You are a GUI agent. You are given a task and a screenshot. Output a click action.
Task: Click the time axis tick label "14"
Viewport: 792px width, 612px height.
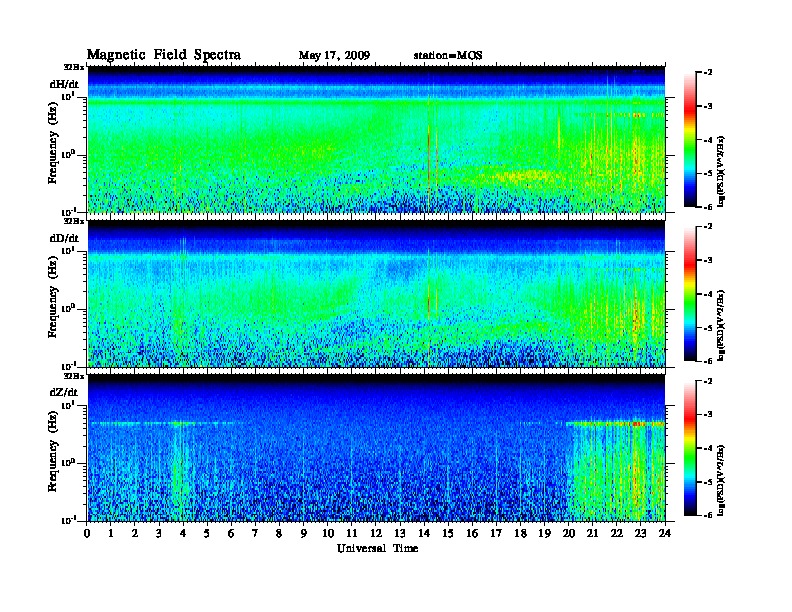(x=424, y=533)
